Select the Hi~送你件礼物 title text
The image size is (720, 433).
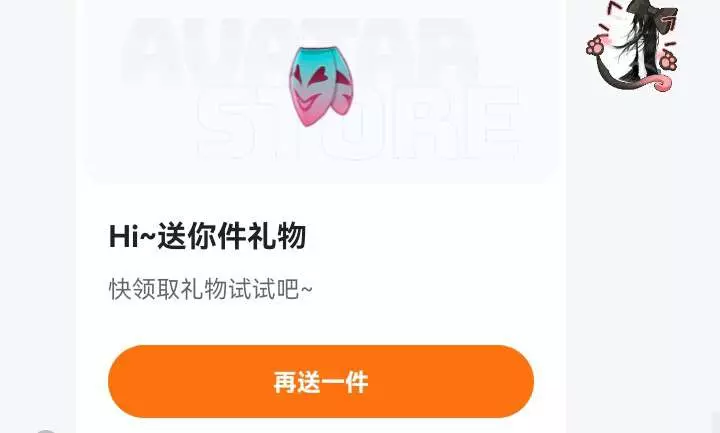tap(207, 236)
